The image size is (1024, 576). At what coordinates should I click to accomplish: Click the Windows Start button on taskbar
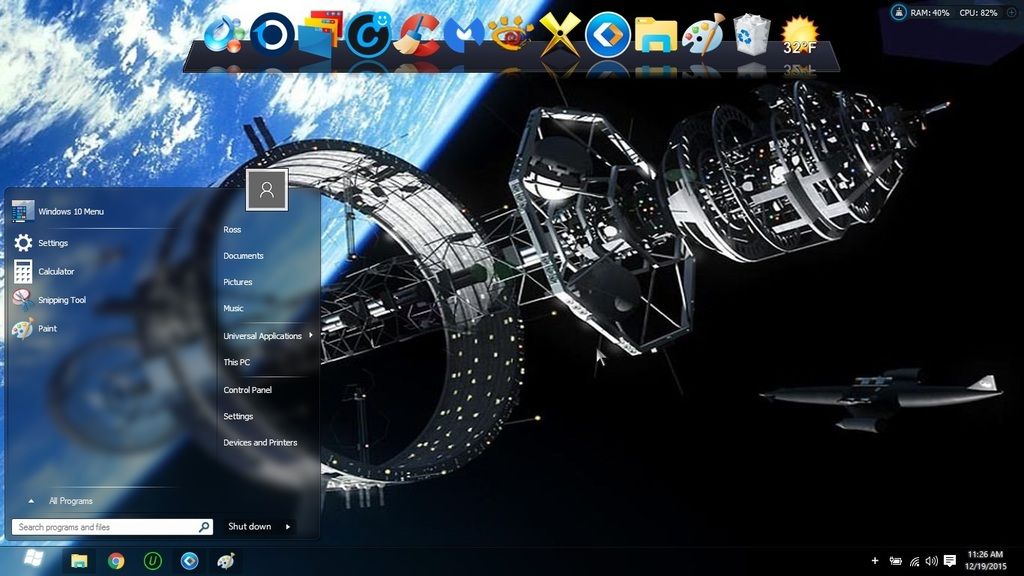click(x=33, y=558)
